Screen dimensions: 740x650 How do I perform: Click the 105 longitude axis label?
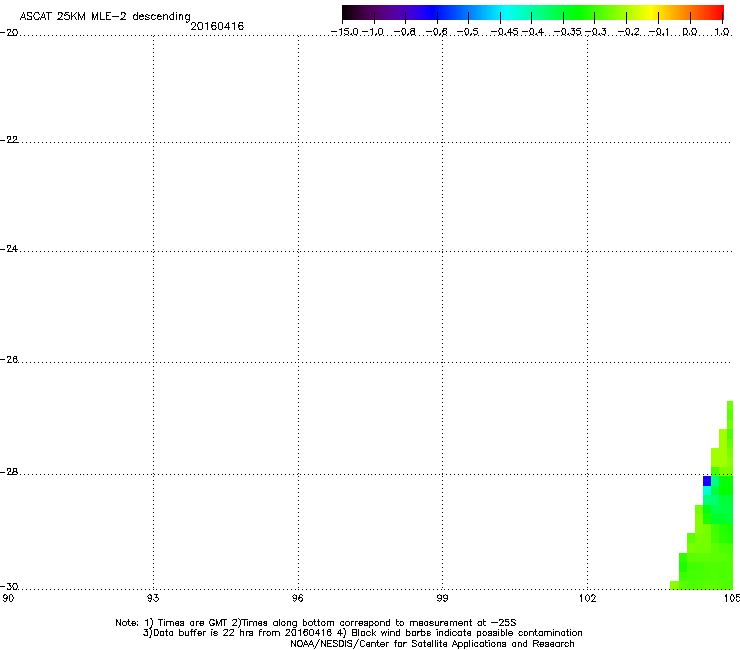pos(732,599)
